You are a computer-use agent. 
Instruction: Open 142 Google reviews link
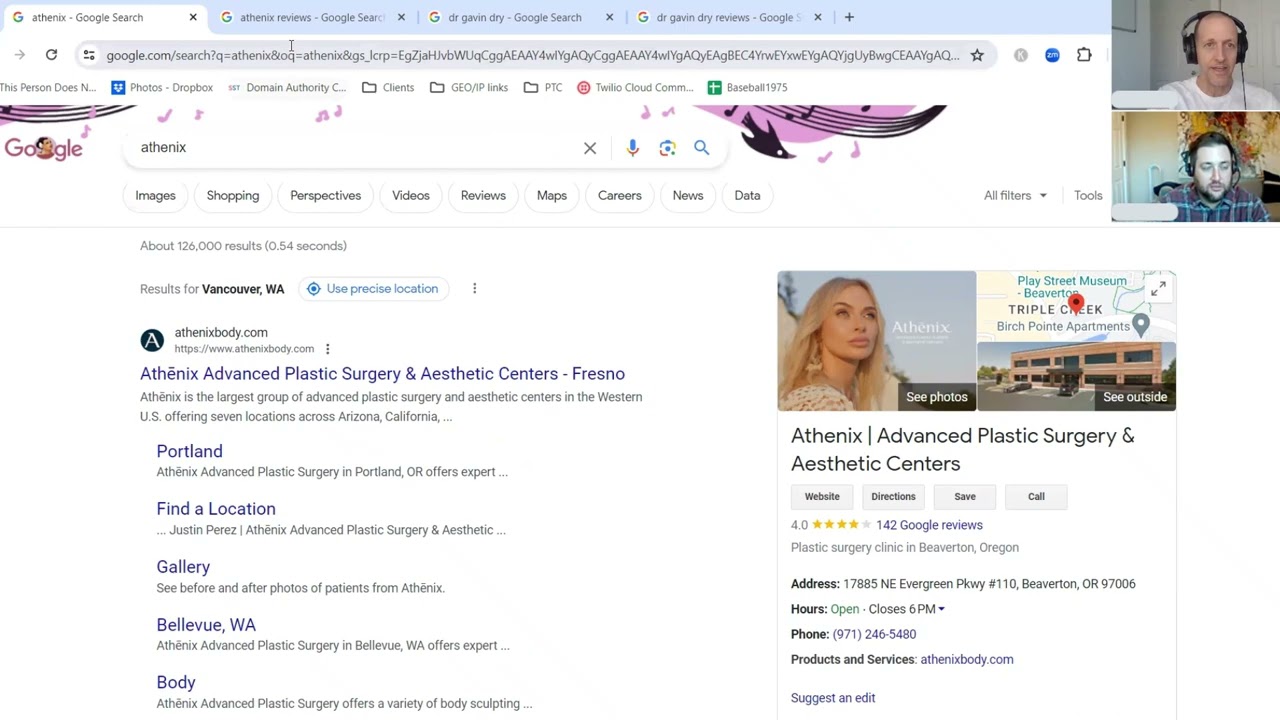click(929, 525)
